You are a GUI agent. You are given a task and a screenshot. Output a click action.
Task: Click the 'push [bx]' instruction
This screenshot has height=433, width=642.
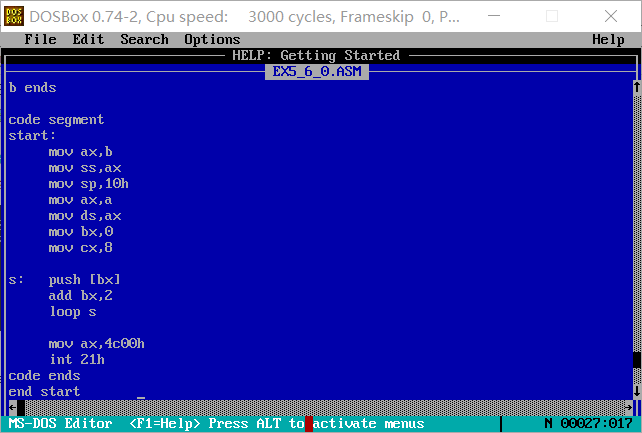click(x=84, y=280)
